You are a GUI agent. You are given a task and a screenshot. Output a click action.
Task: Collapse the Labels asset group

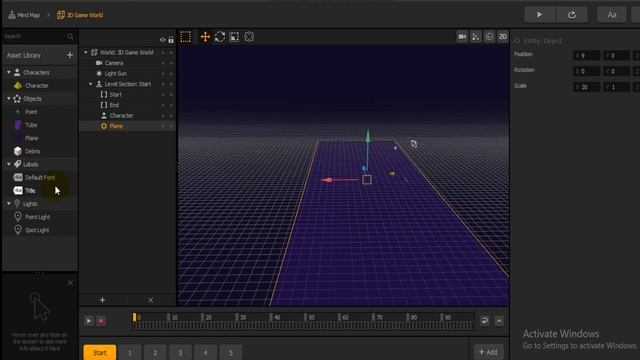point(9,164)
